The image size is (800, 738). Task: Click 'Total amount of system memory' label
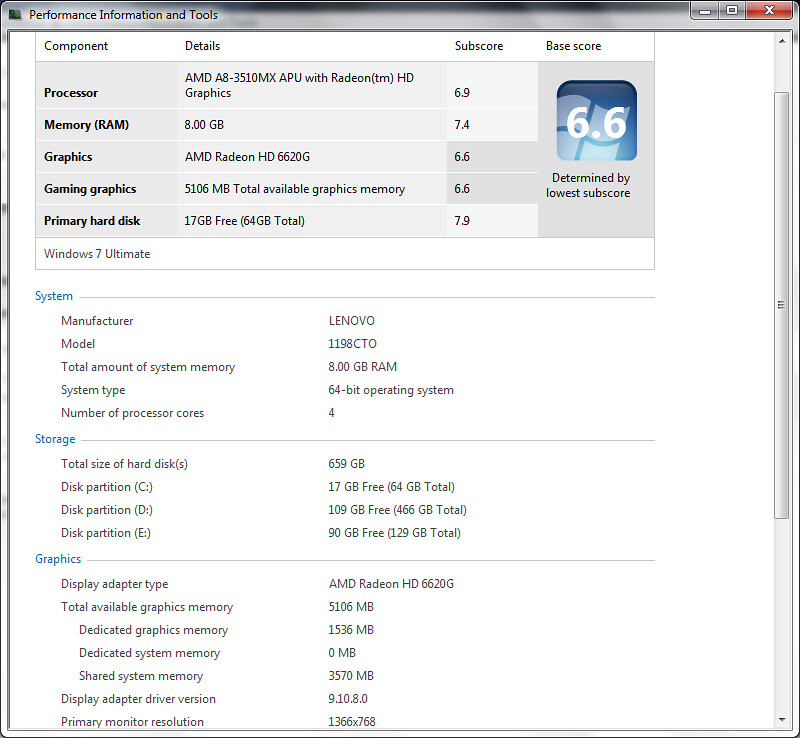point(148,367)
